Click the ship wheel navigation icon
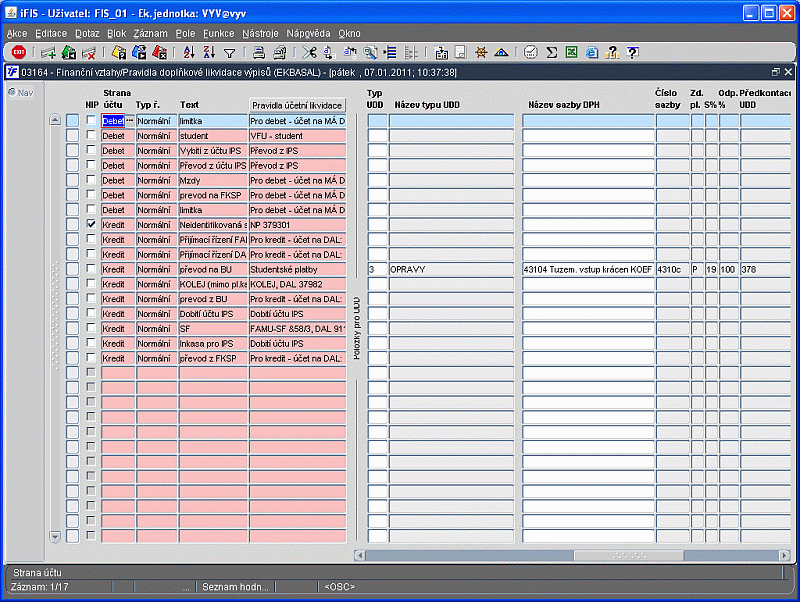Viewport: 800px width, 602px height. tap(481, 52)
